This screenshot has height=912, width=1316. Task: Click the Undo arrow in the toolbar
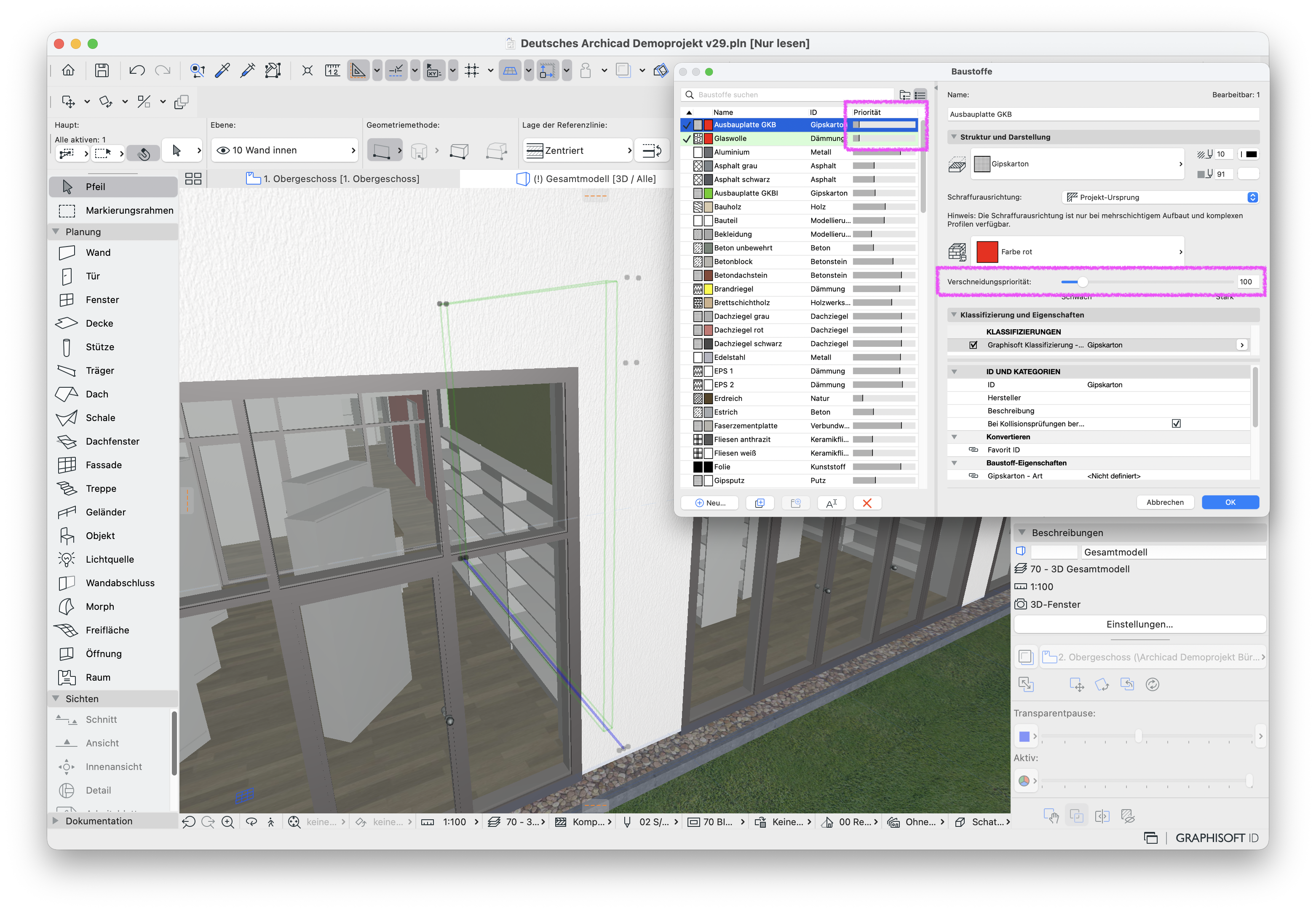click(x=136, y=70)
